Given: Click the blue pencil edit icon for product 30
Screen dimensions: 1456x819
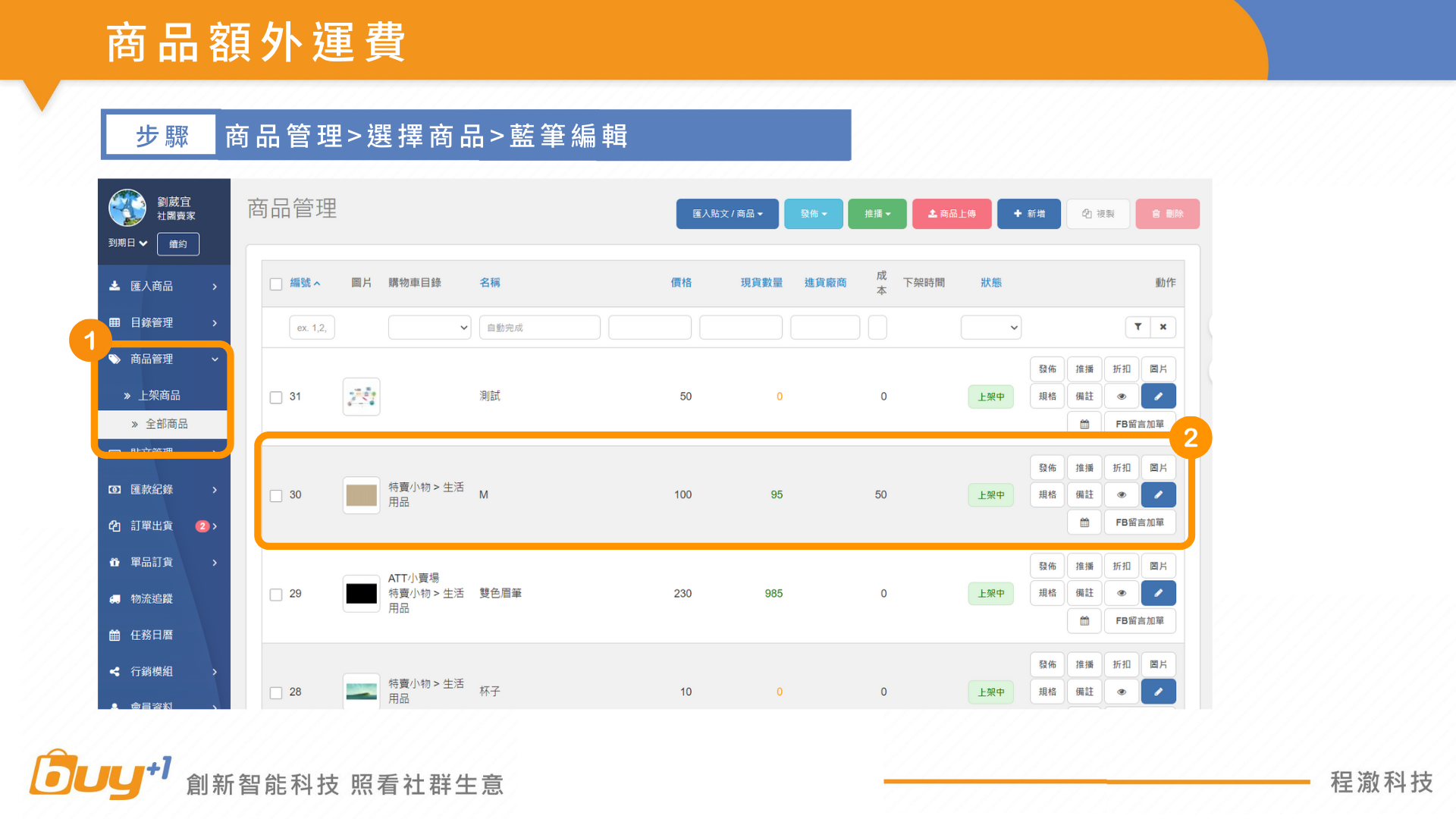Looking at the screenshot, I should [x=1158, y=494].
